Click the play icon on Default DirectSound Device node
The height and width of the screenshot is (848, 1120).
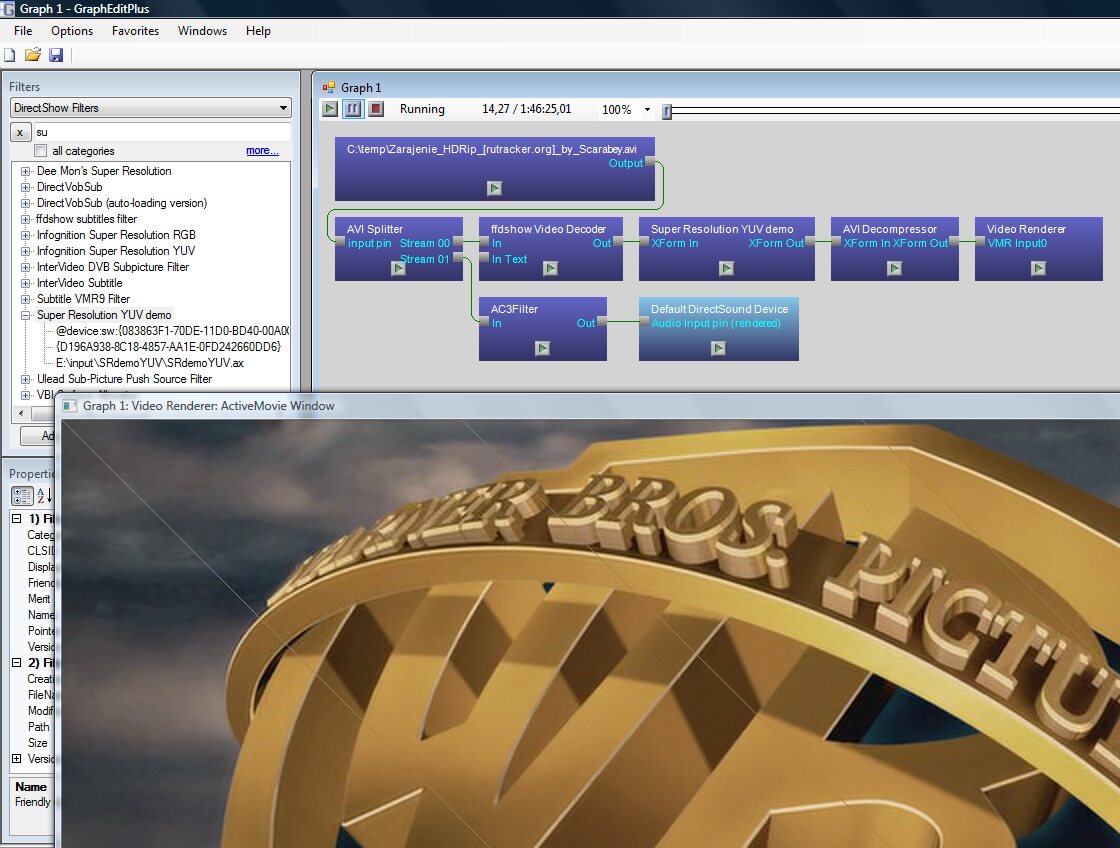[719, 348]
